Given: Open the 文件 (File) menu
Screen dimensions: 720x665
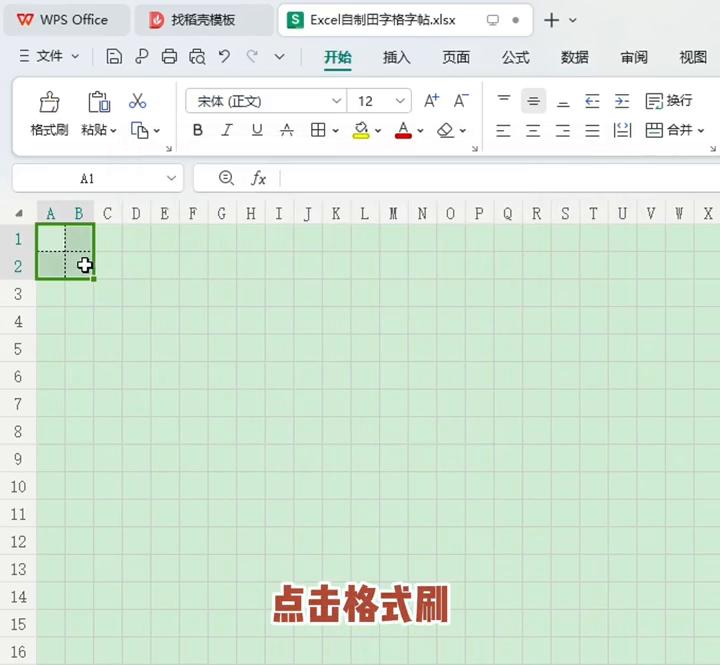Looking at the screenshot, I should pos(49,57).
